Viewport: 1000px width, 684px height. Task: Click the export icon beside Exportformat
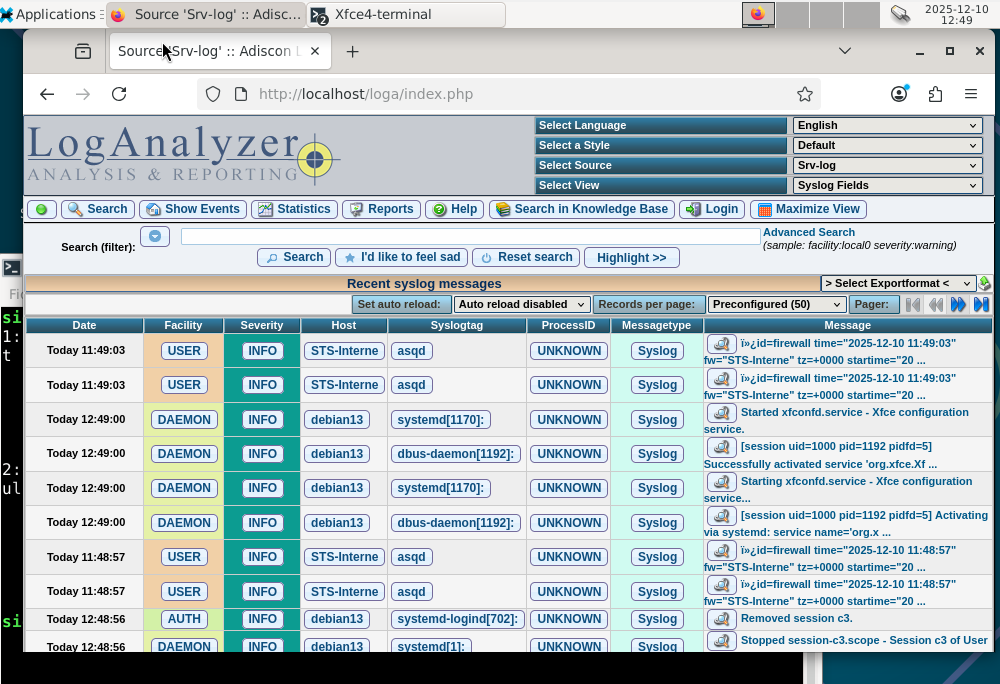pyautogui.click(x=985, y=284)
